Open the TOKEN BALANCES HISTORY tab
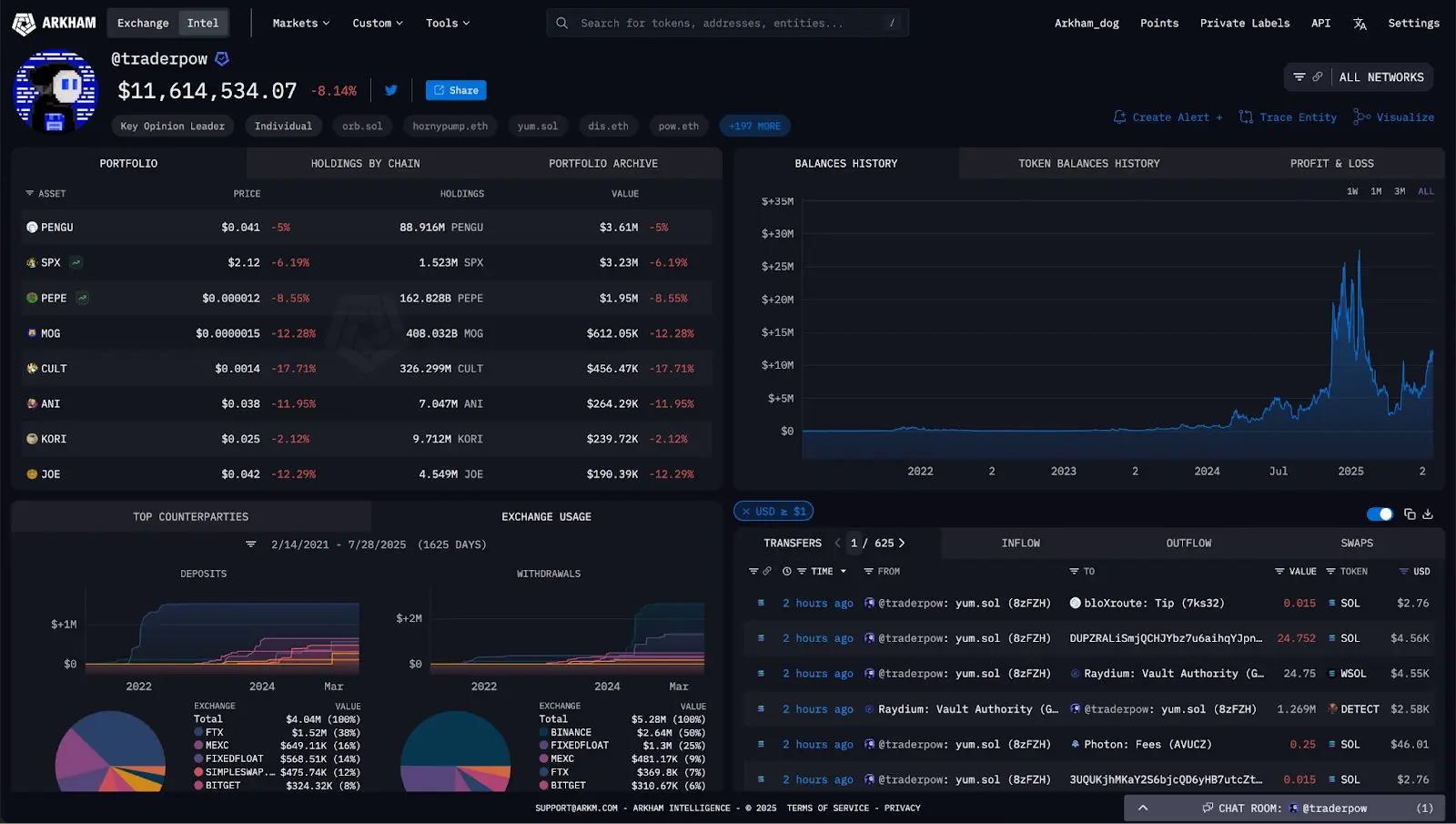This screenshot has width=1456, height=824. click(x=1089, y=164)
